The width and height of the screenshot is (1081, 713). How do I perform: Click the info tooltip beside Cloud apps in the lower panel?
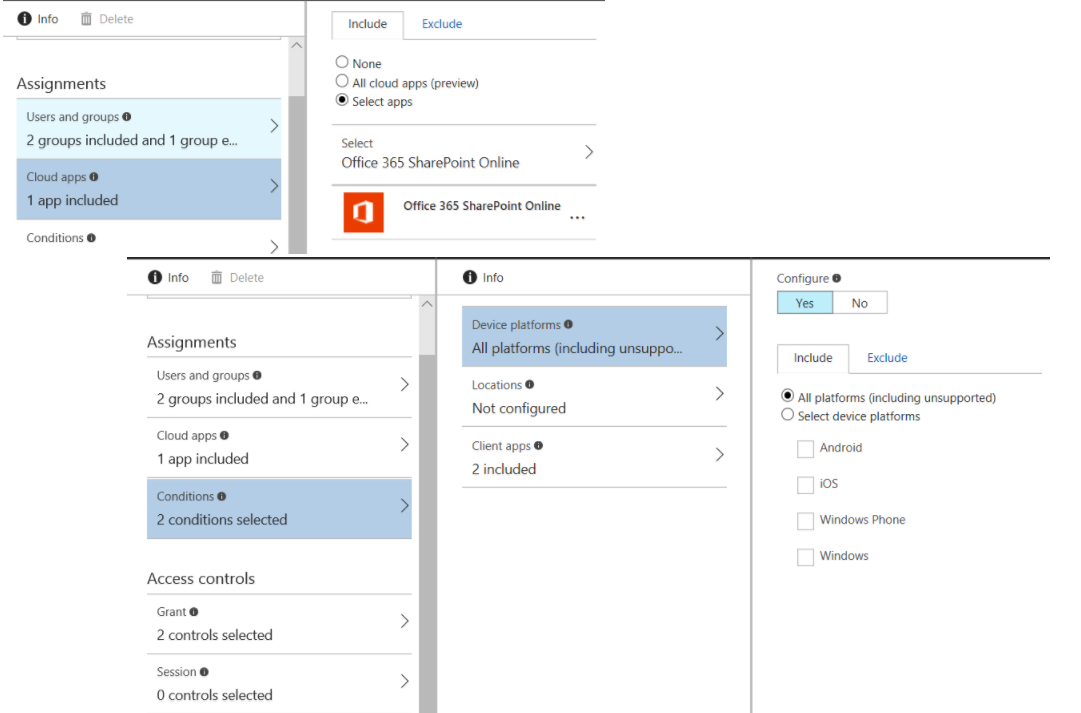224,435
